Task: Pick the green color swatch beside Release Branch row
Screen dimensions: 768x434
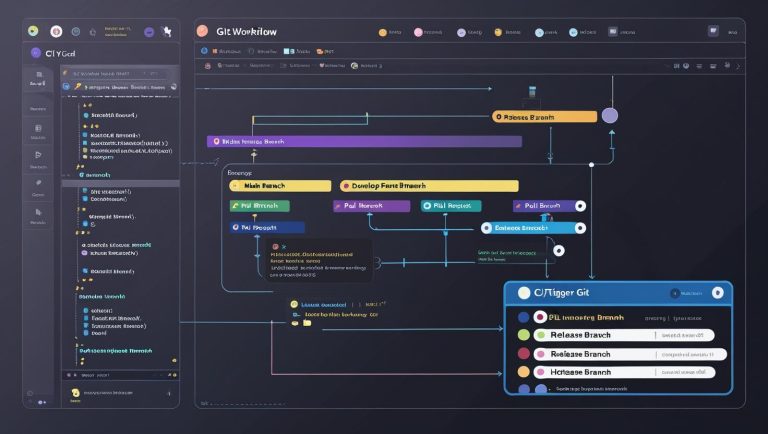Action: coord(524,335)
